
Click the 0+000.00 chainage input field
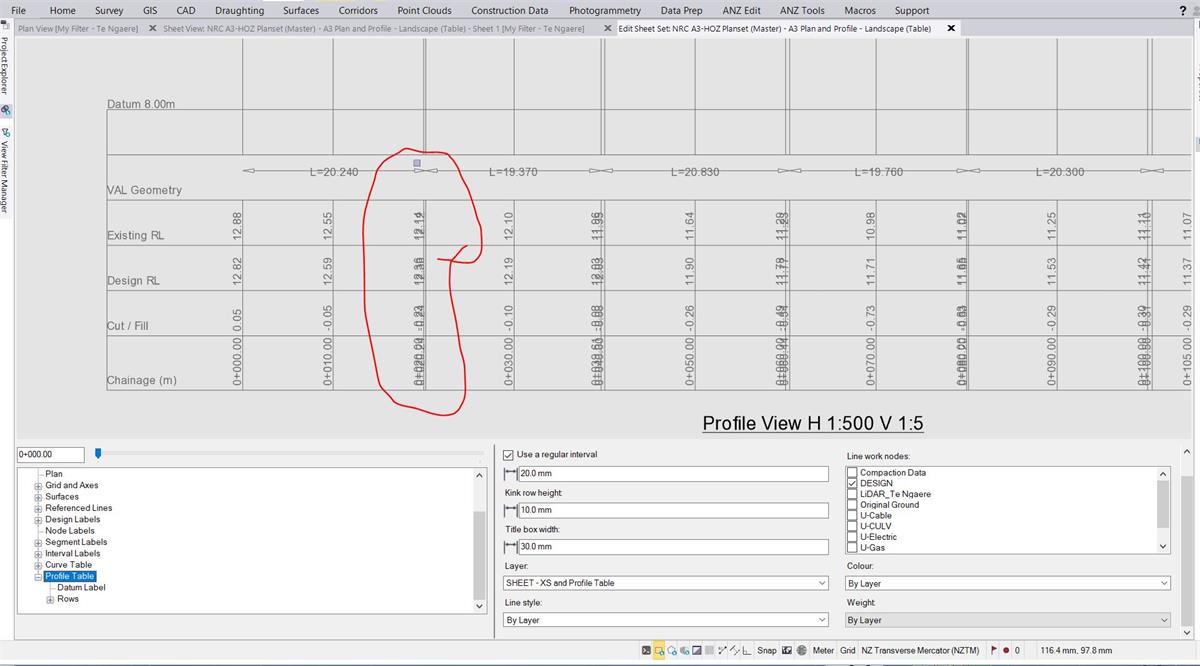tap(49, 455)
